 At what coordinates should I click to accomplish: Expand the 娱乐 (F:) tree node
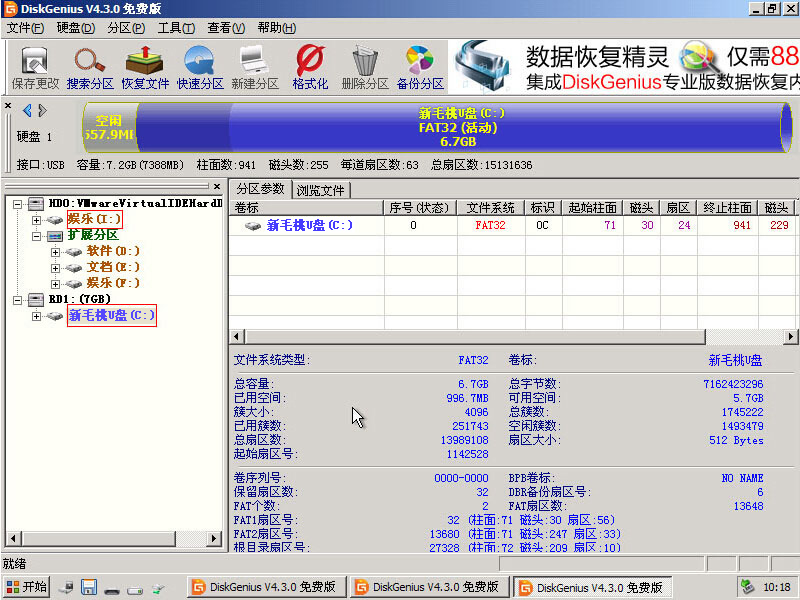point(55,284)
